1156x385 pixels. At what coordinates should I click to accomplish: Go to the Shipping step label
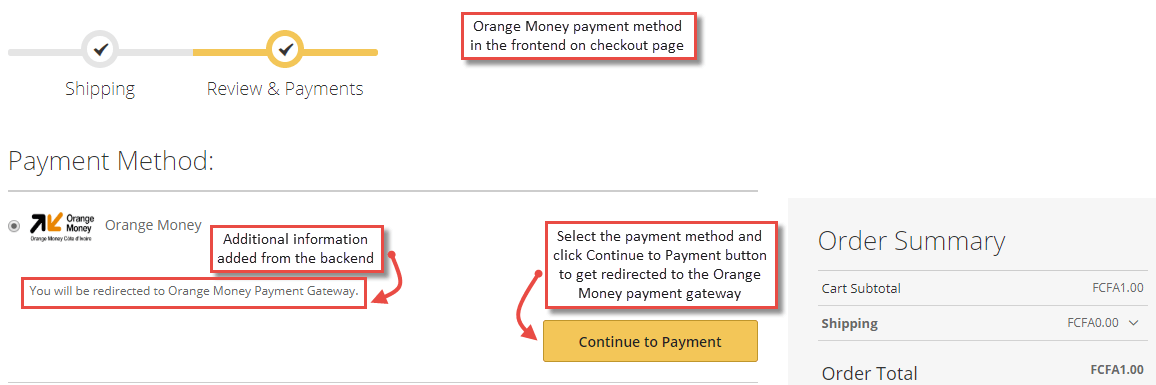point(100,89)
